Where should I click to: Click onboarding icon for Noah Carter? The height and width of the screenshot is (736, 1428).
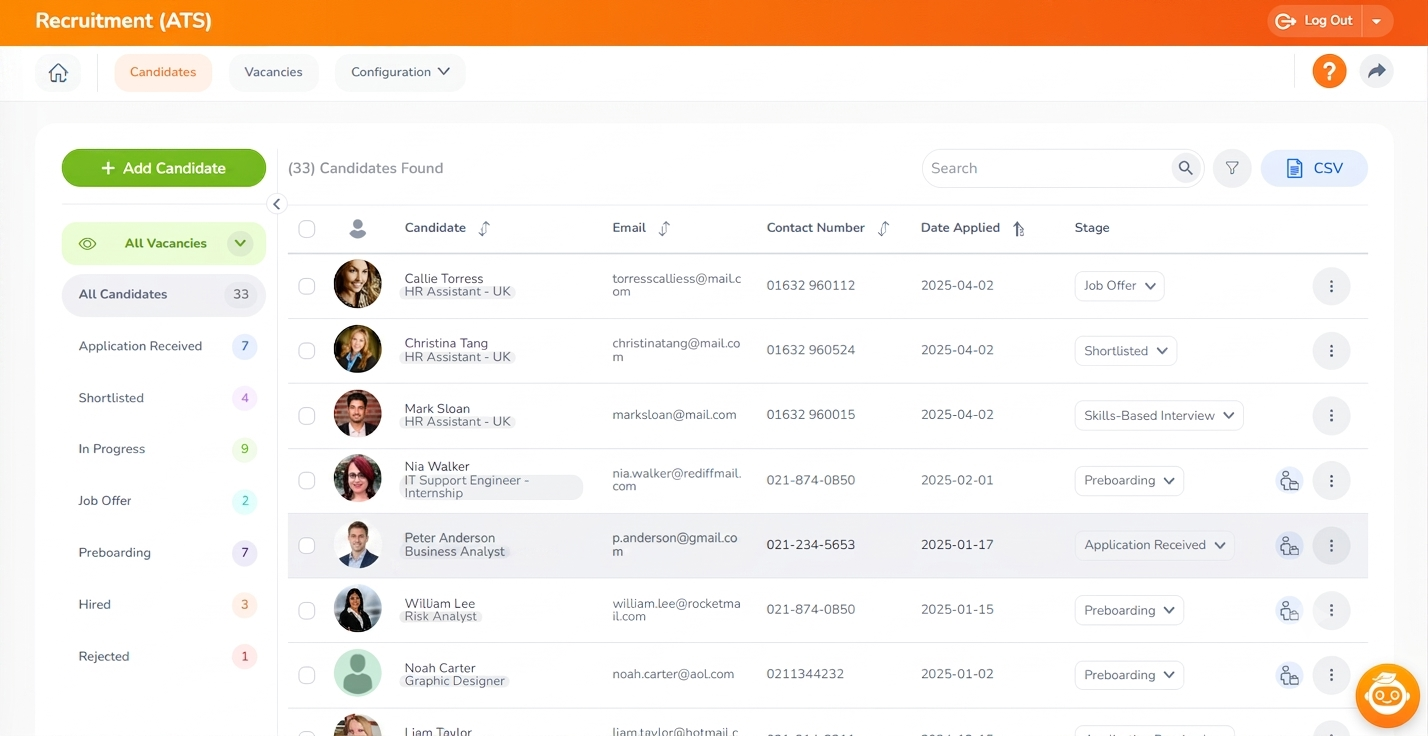(1289, 676)
